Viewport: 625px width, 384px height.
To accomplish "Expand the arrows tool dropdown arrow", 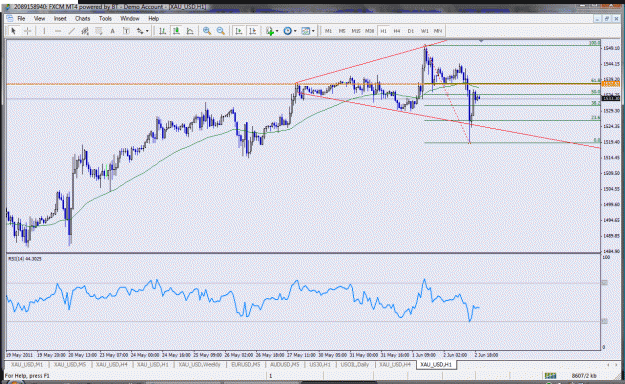I will (x=147, y=31).
